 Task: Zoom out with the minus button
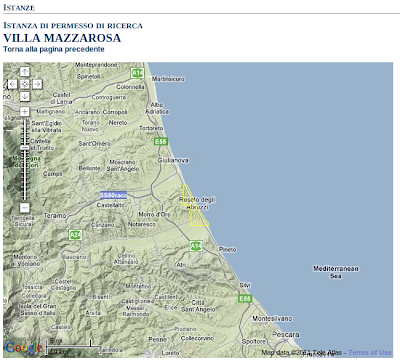25,208
